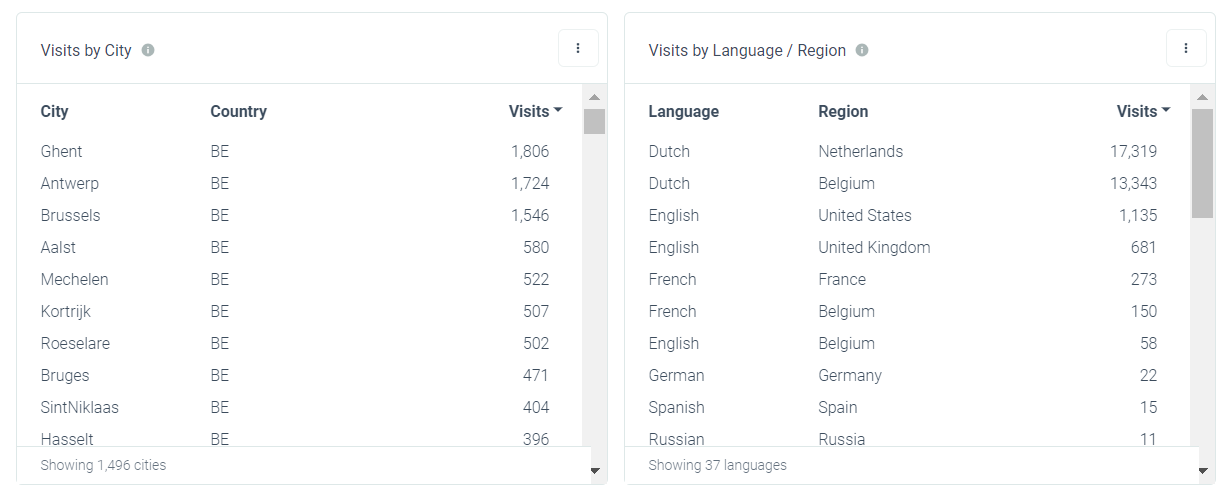Click the 507 visits value
This screenshot has height=498, width=1232.
tap(536, 311)
